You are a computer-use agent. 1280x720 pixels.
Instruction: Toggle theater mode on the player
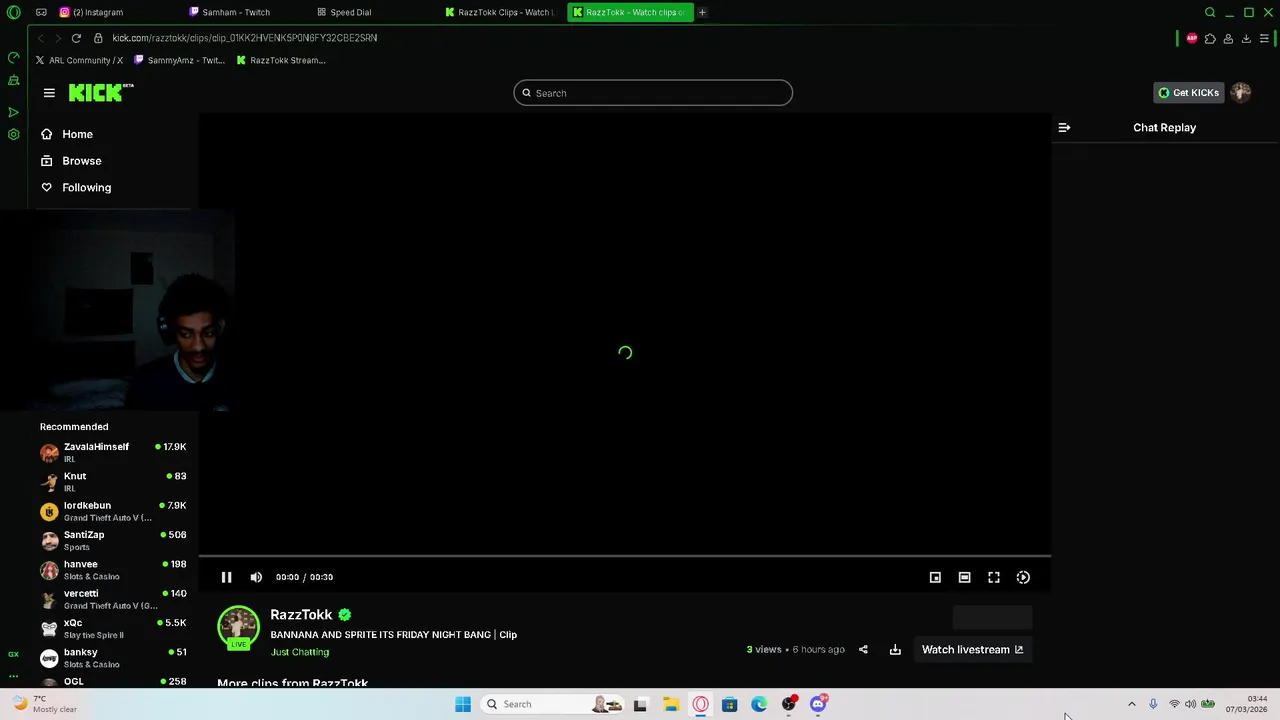pyautogui.click(x=964, y=577)
